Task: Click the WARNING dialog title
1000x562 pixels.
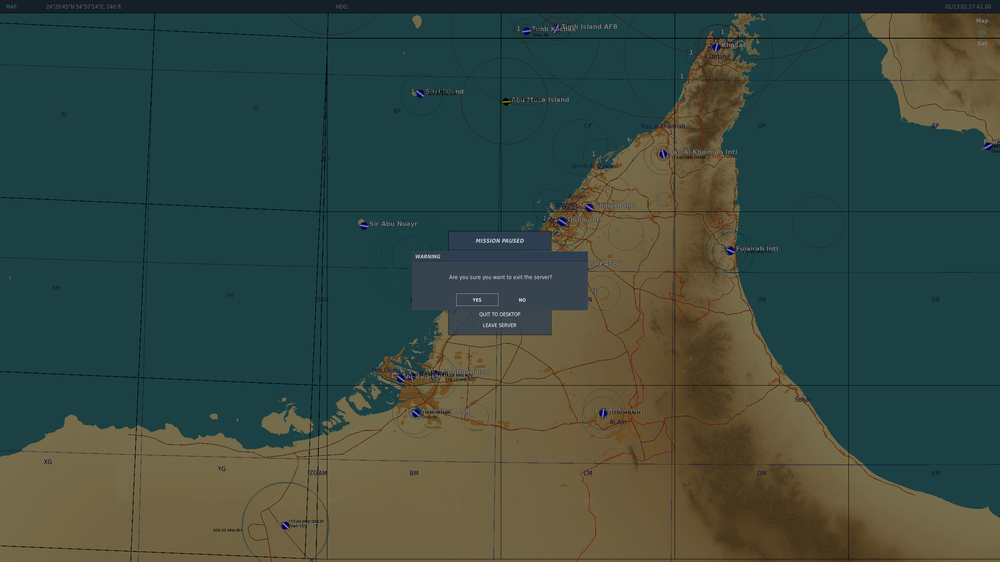Action: point(428,256)
